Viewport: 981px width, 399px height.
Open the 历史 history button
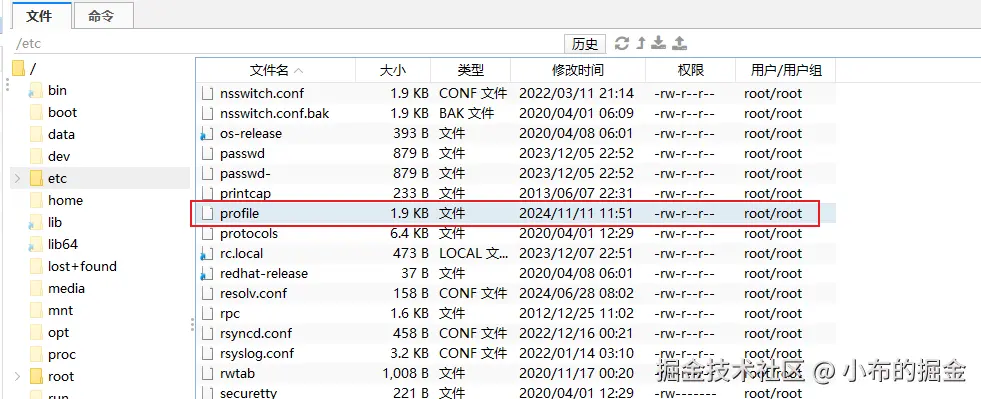(585, 44)
